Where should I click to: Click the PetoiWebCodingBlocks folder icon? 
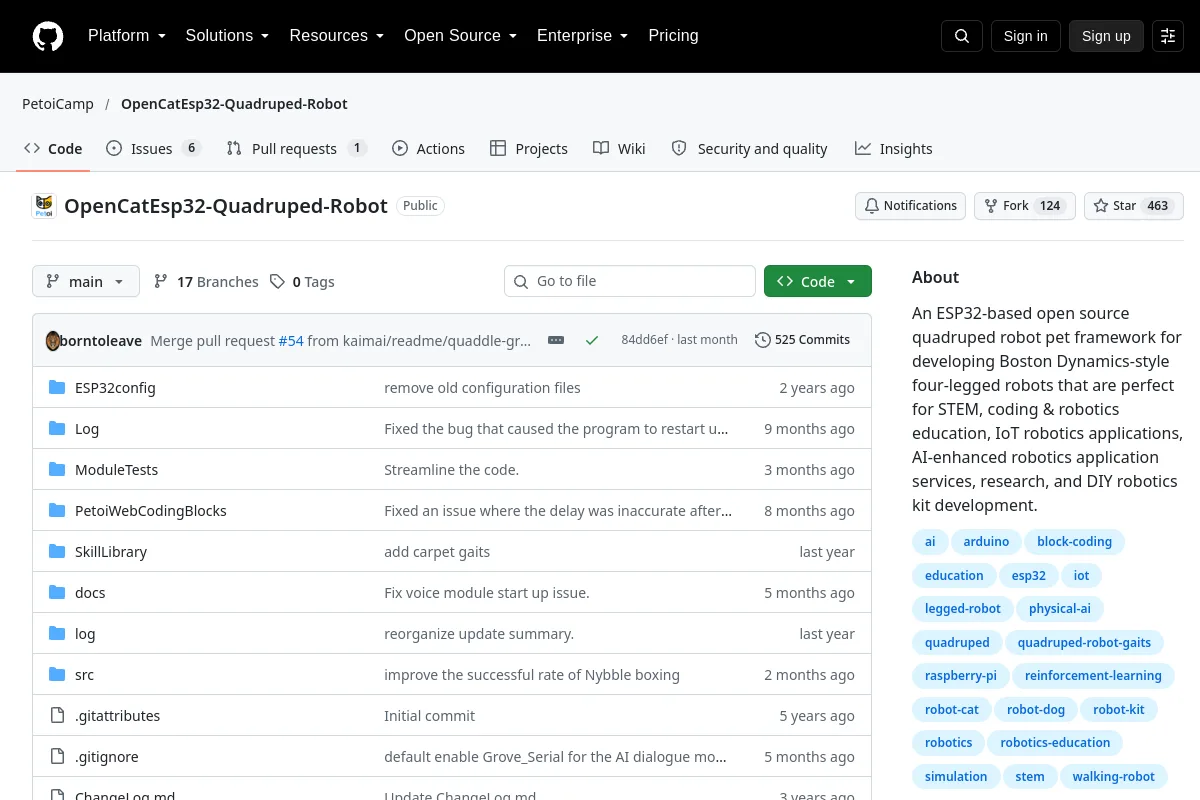(57, 510)
